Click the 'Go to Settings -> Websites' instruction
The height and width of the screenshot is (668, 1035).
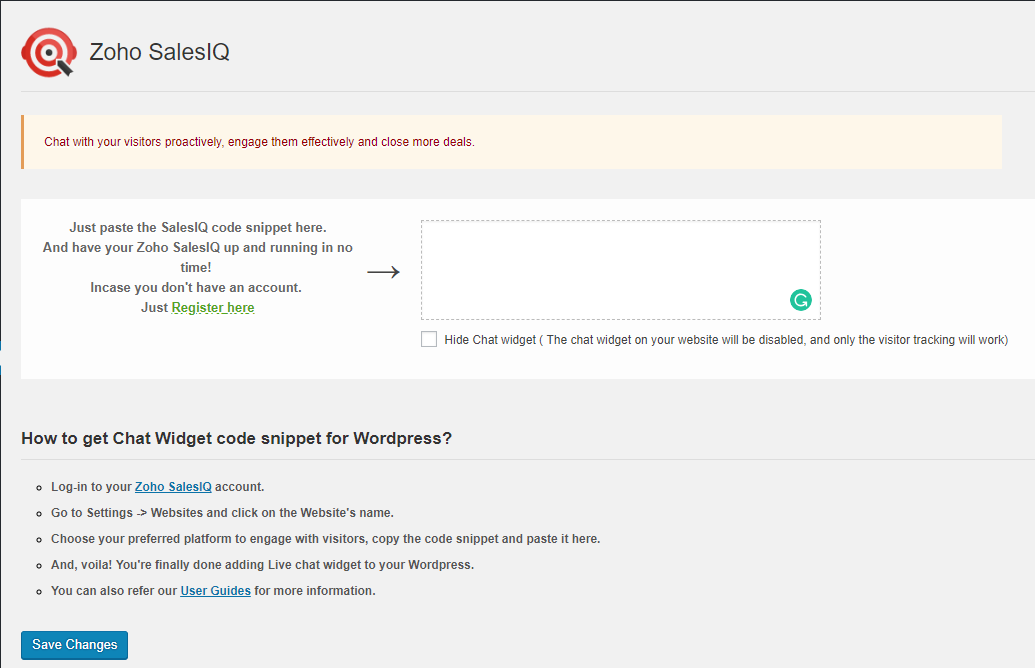coord(222,513)
